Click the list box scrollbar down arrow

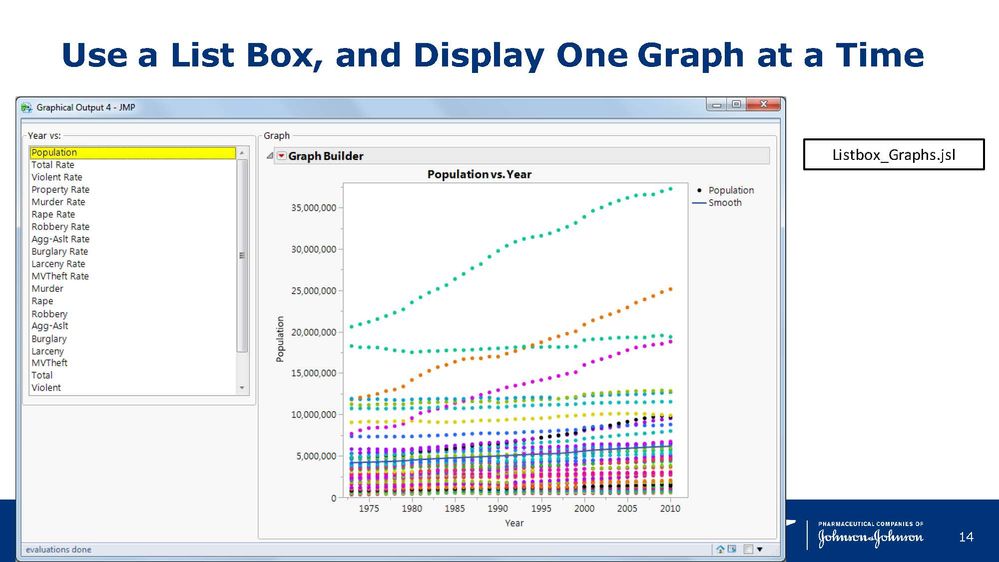point(242,388)
